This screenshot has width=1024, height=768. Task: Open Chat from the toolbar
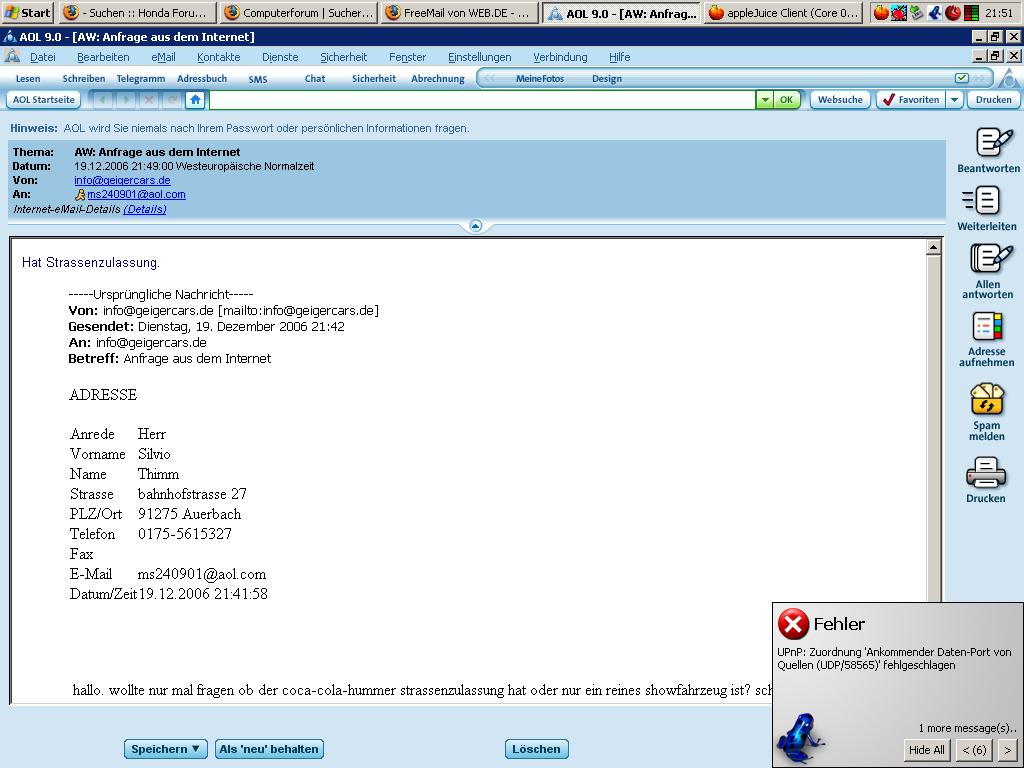[x=315, y=79]
